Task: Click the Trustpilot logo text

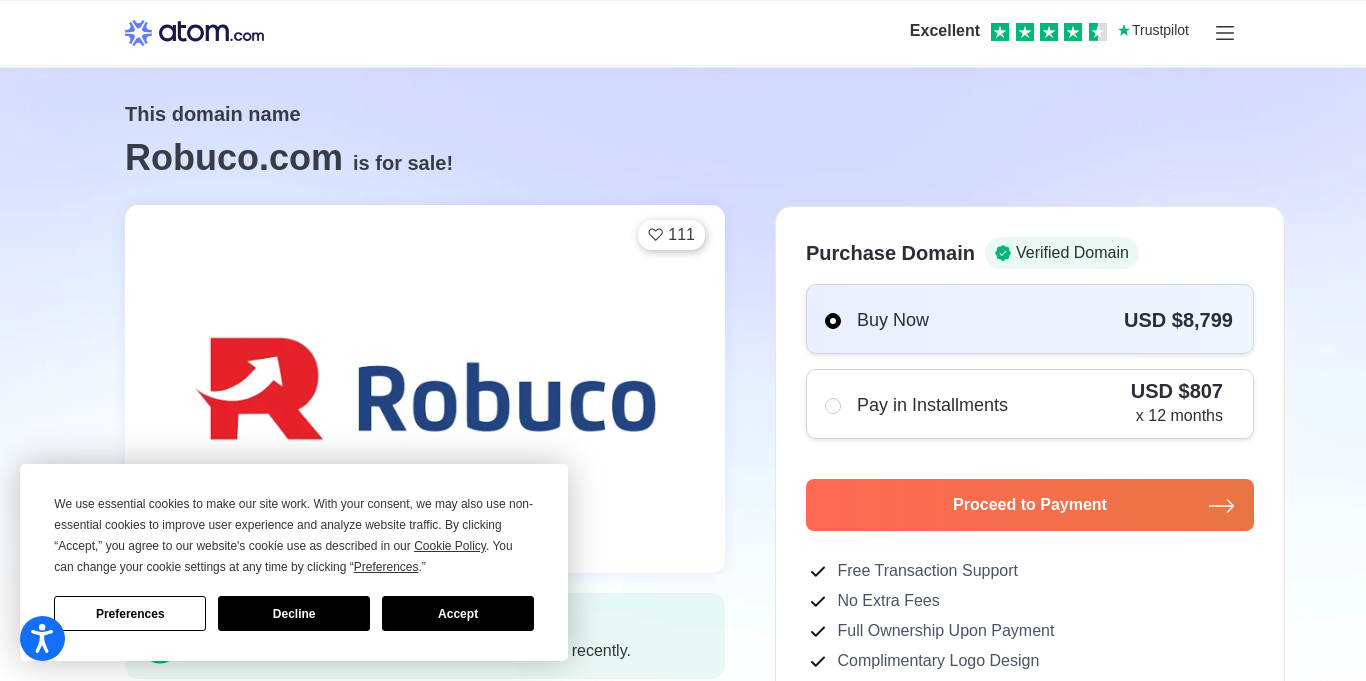Action: 1153,31
